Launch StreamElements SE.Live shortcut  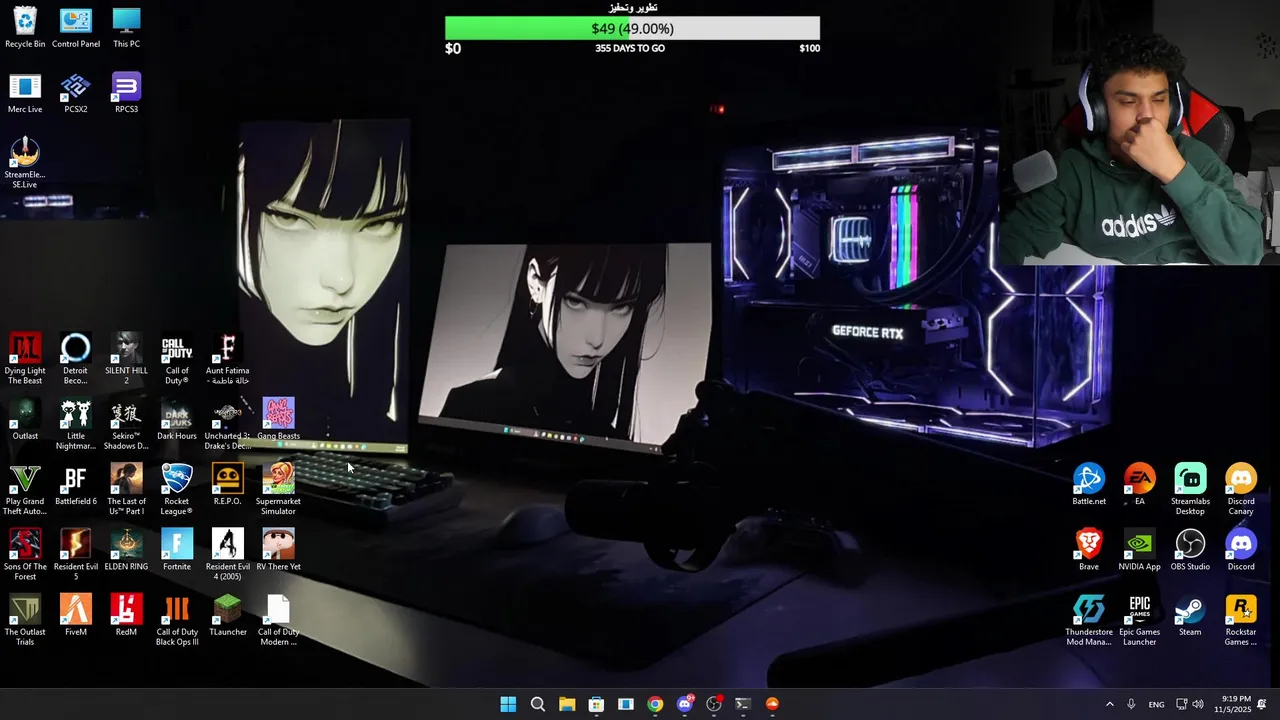click(x=25, y=162)
